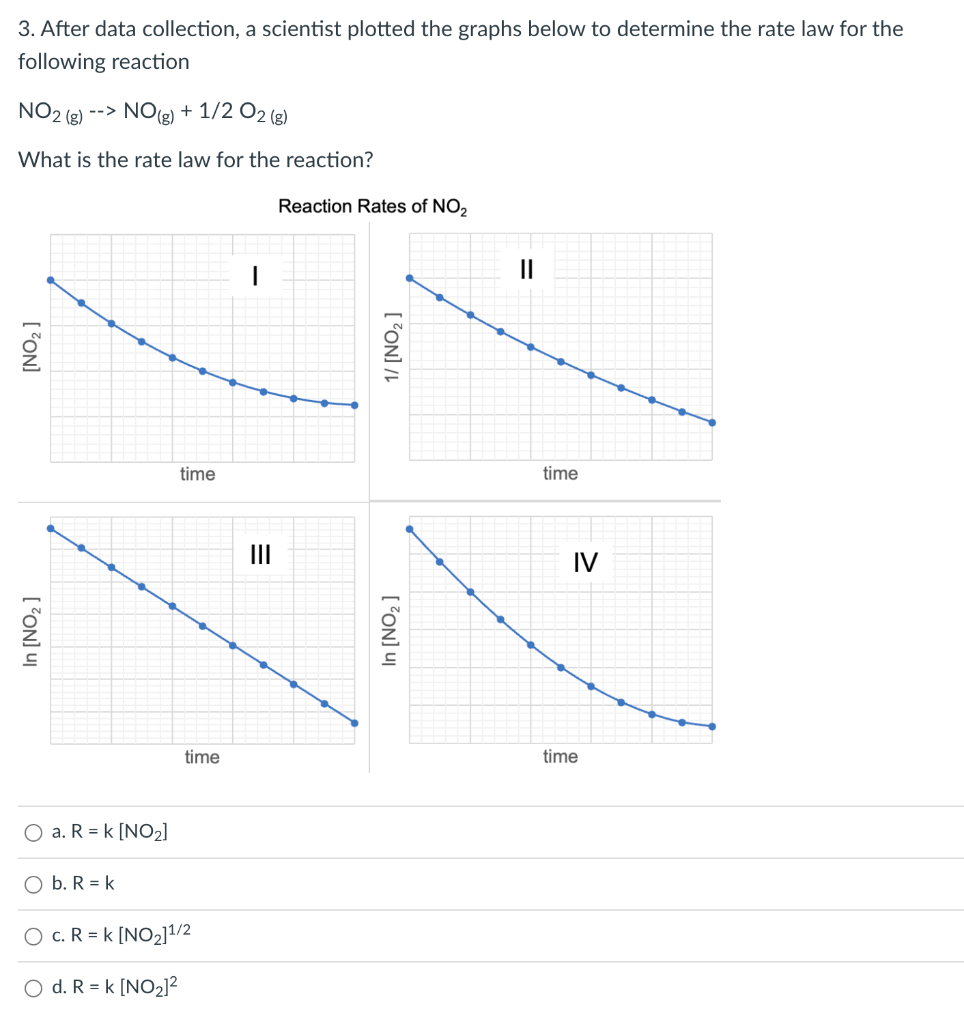Viewport: 964px width, 1024px height.
Task: Select answer choice a. R = k [NO2]
Action: (33, 831)
